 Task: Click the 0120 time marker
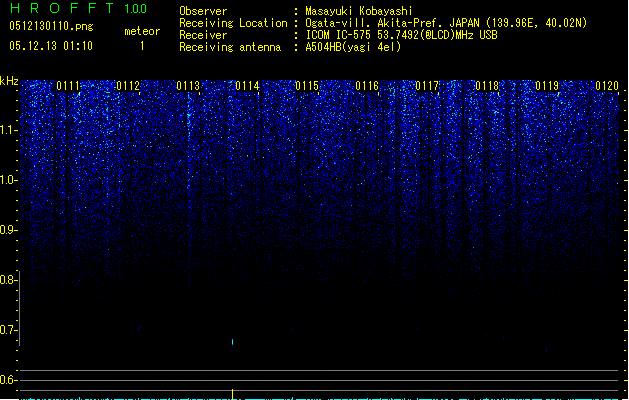(x=607, y=86)
